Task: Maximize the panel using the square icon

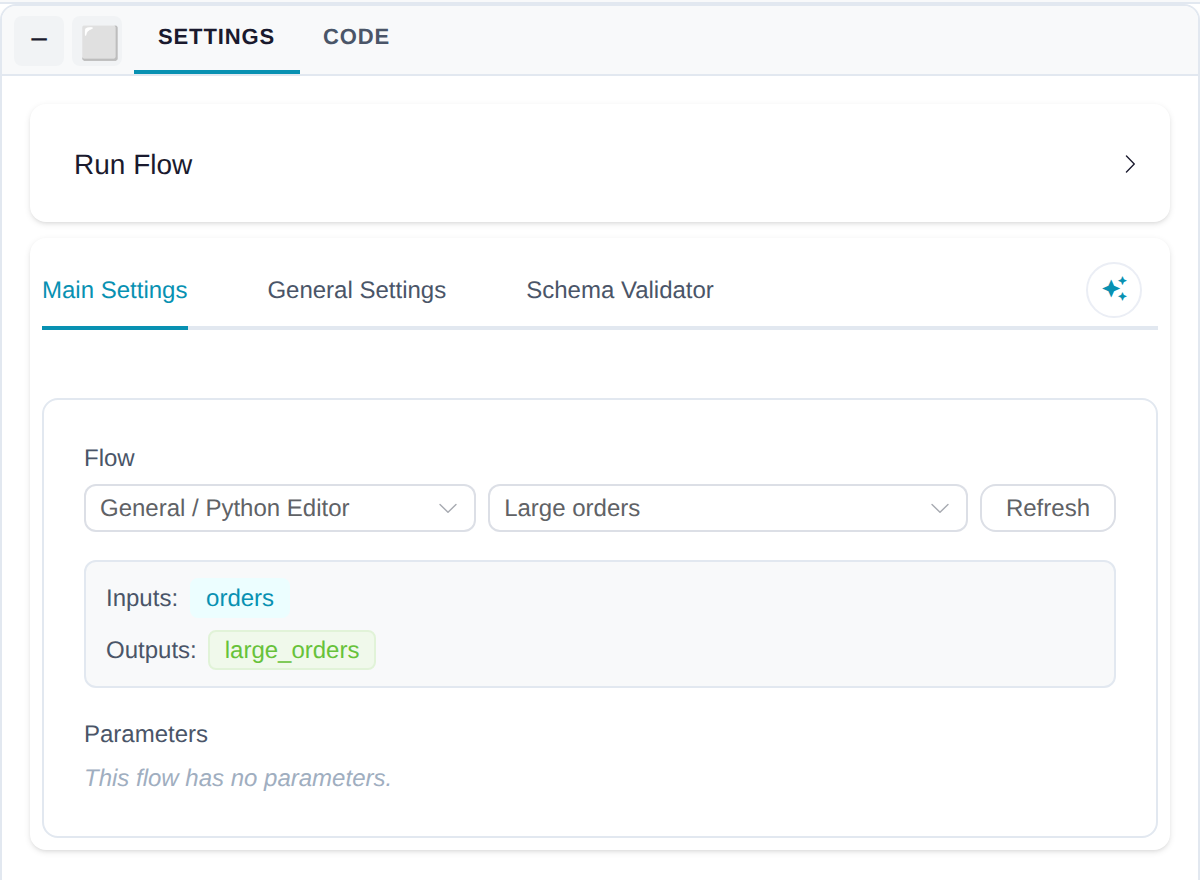Action: (98, 41)
